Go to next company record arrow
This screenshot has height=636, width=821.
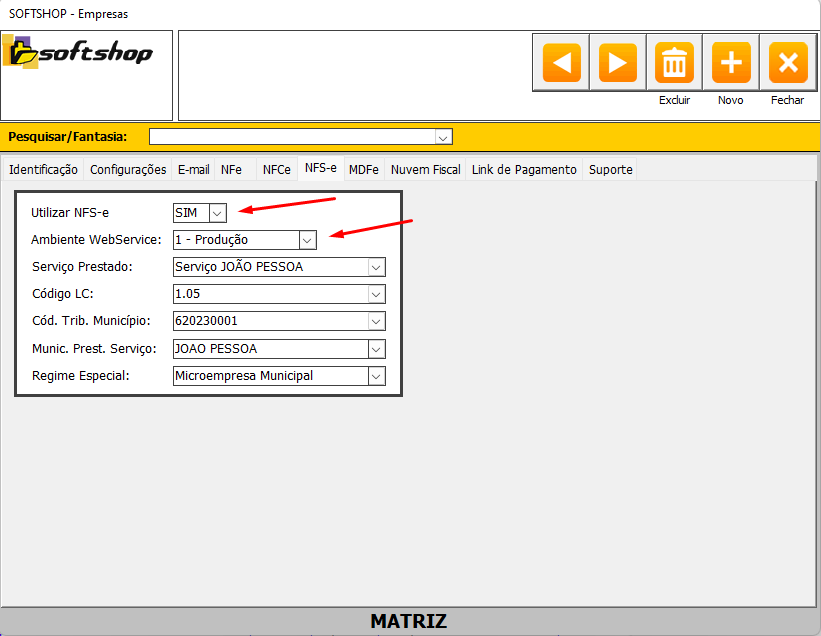coord(617,63)
